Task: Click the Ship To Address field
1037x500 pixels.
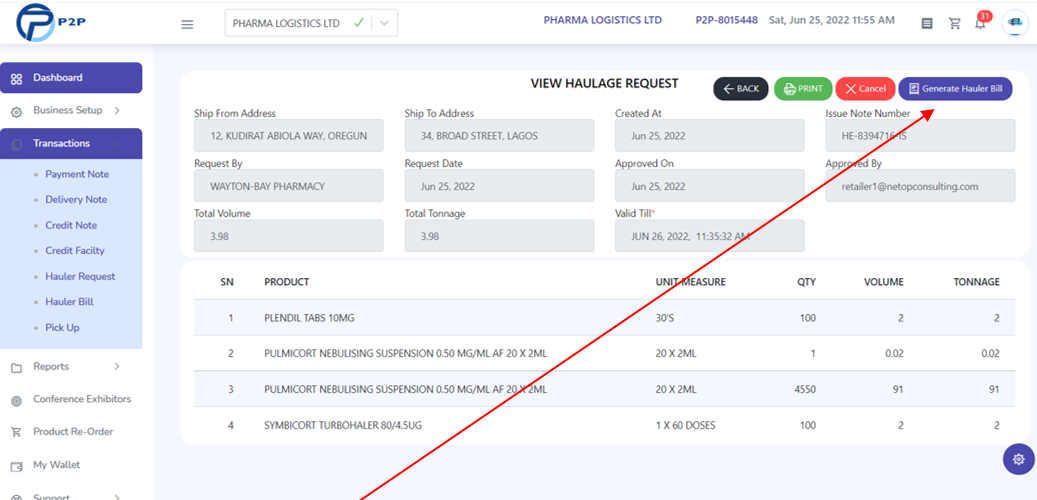Action: pyautogui.click(x=499, y=136)
